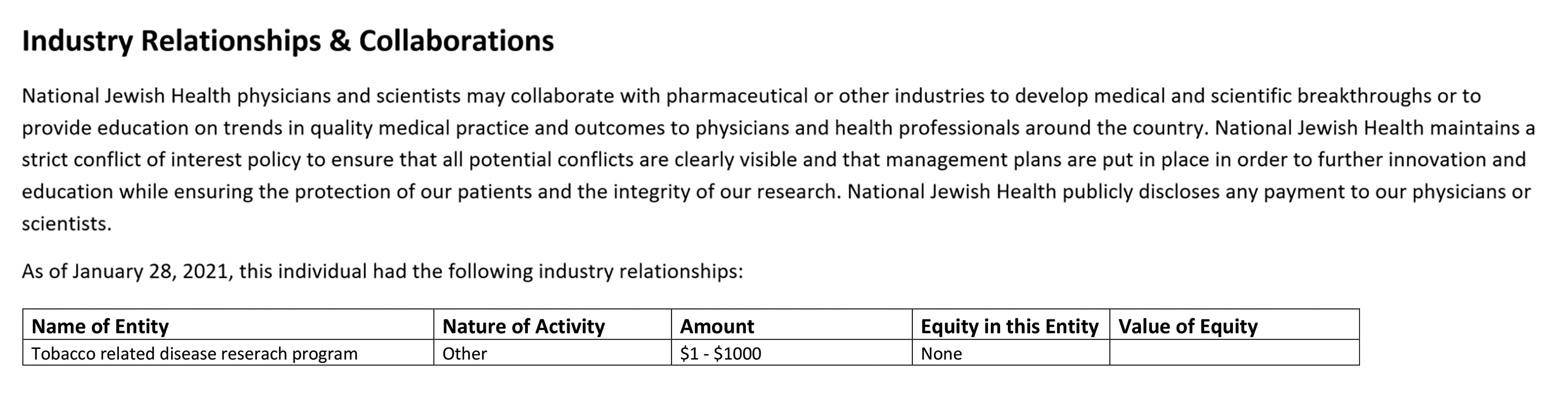Viewport: 1568px width, 394px height.
Task: Click the Other activity cell
Action: click(x=552, y=353)
